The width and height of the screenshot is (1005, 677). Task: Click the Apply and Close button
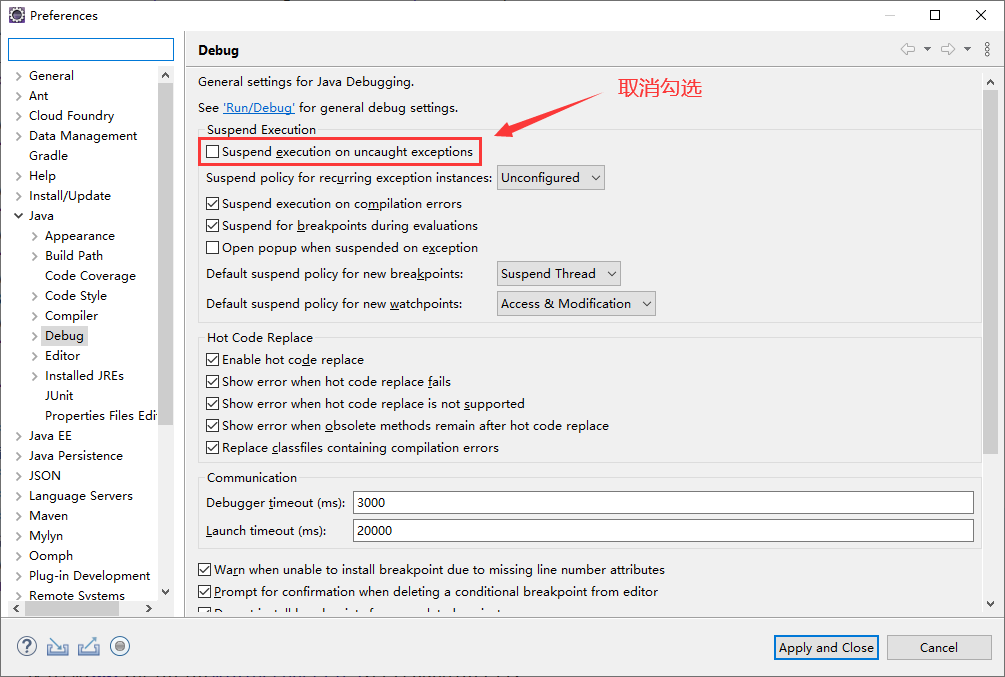tap(826, 648)
